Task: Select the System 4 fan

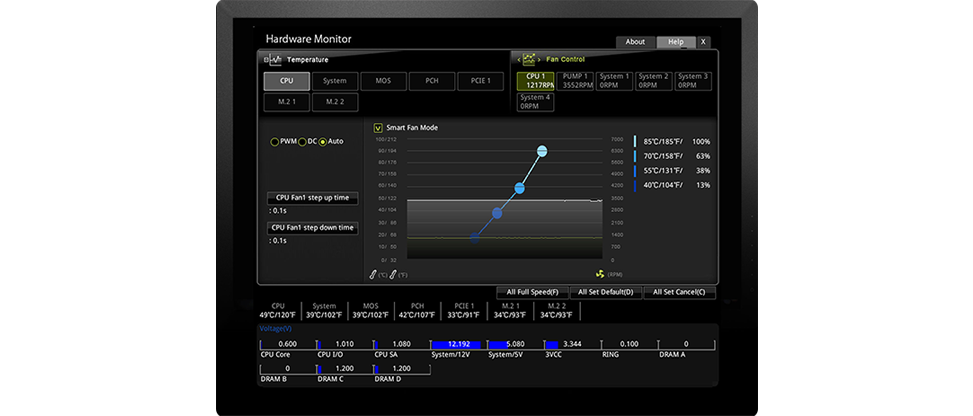Action: click(536, 102)
